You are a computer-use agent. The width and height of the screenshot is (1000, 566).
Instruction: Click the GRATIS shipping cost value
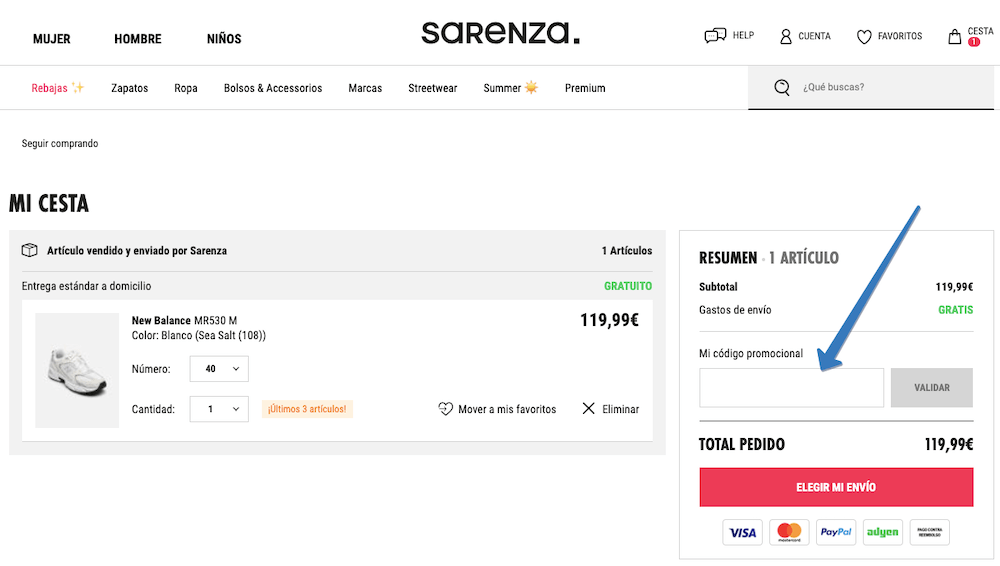955,310
